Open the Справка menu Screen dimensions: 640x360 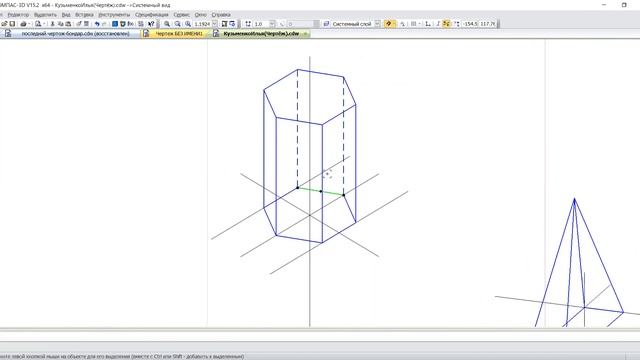click(221, 15)
